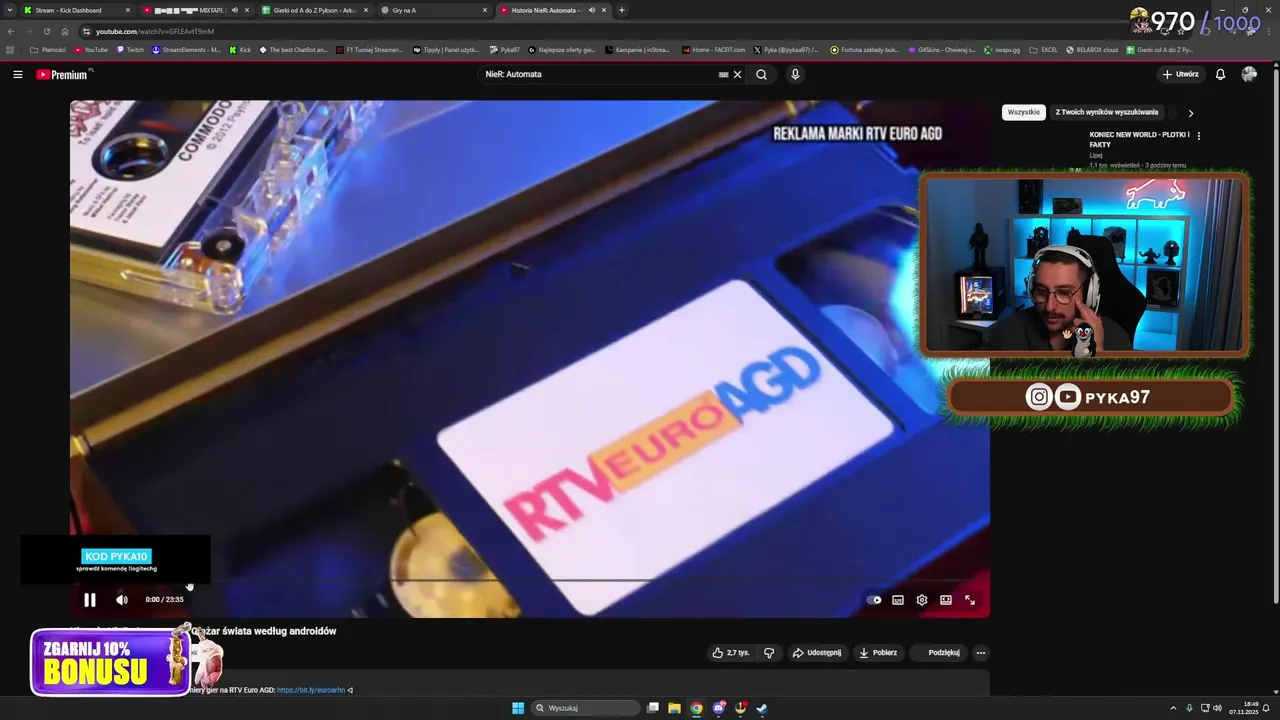Open player settings gear

tap(922, 600)
